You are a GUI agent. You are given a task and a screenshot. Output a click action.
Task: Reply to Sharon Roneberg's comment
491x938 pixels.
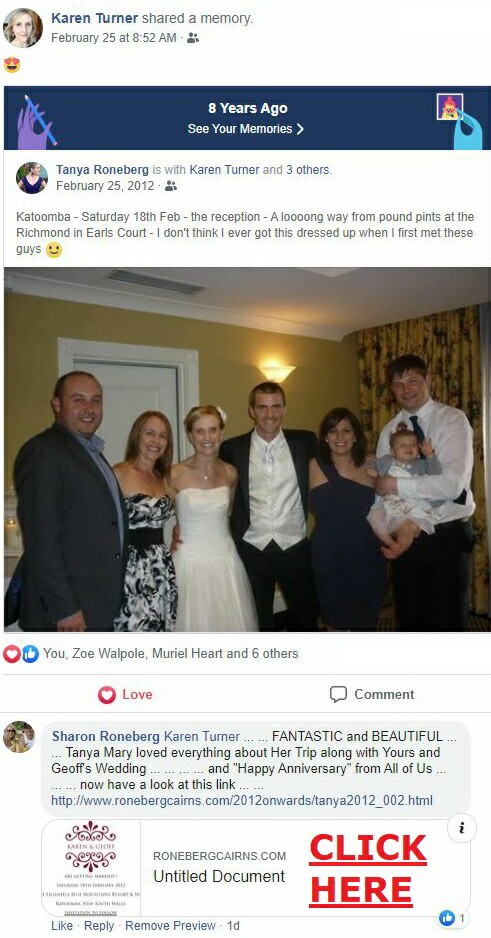pos(99,925)
